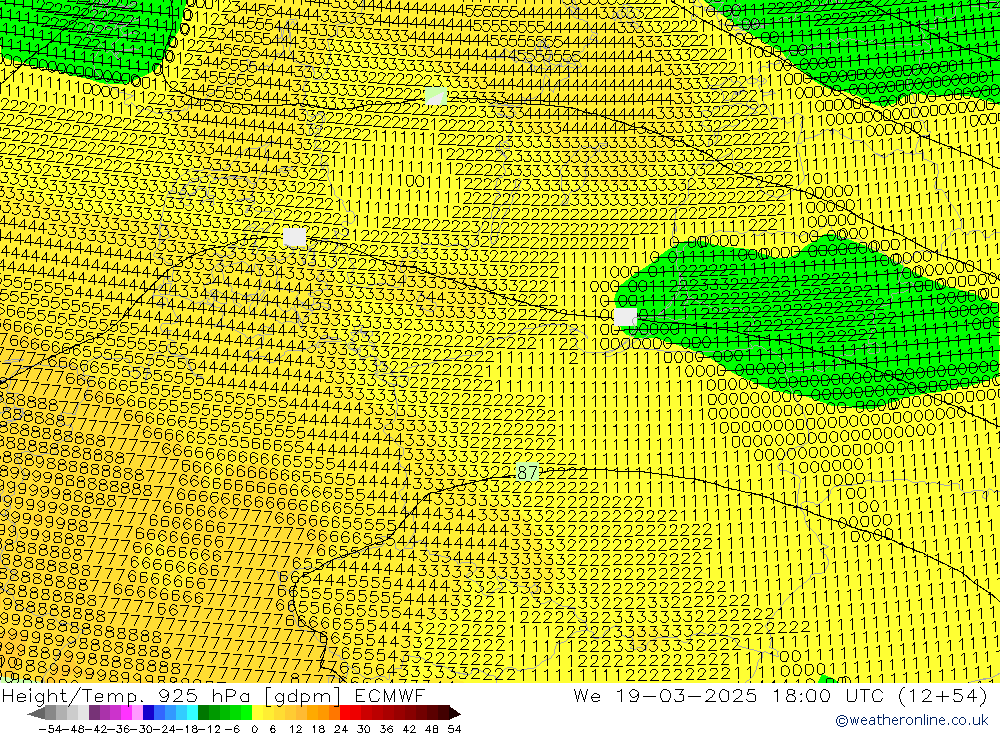1000x733 pixels.
Task: Click the positive '12' label on the color scale
Action: [x=295, y=729]
